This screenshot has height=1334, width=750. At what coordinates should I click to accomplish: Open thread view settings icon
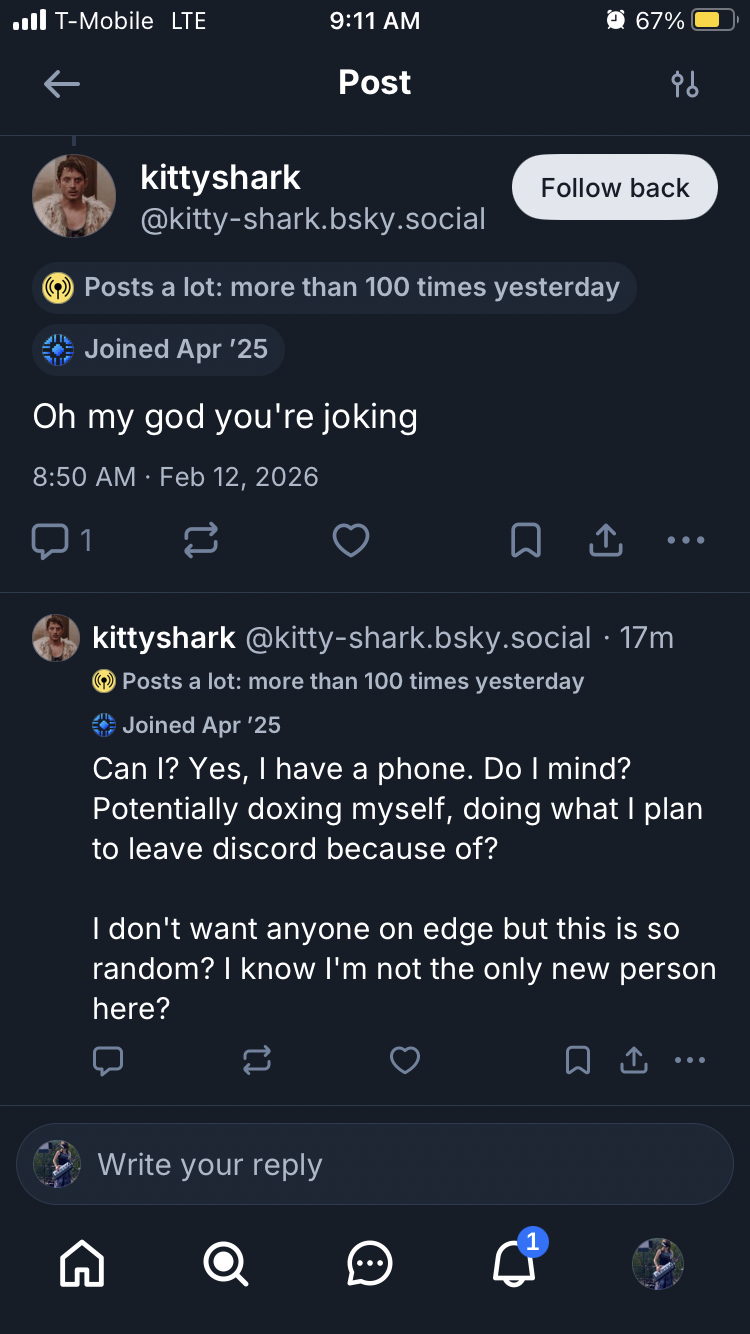pyautogui.click(x=685, y=84)
